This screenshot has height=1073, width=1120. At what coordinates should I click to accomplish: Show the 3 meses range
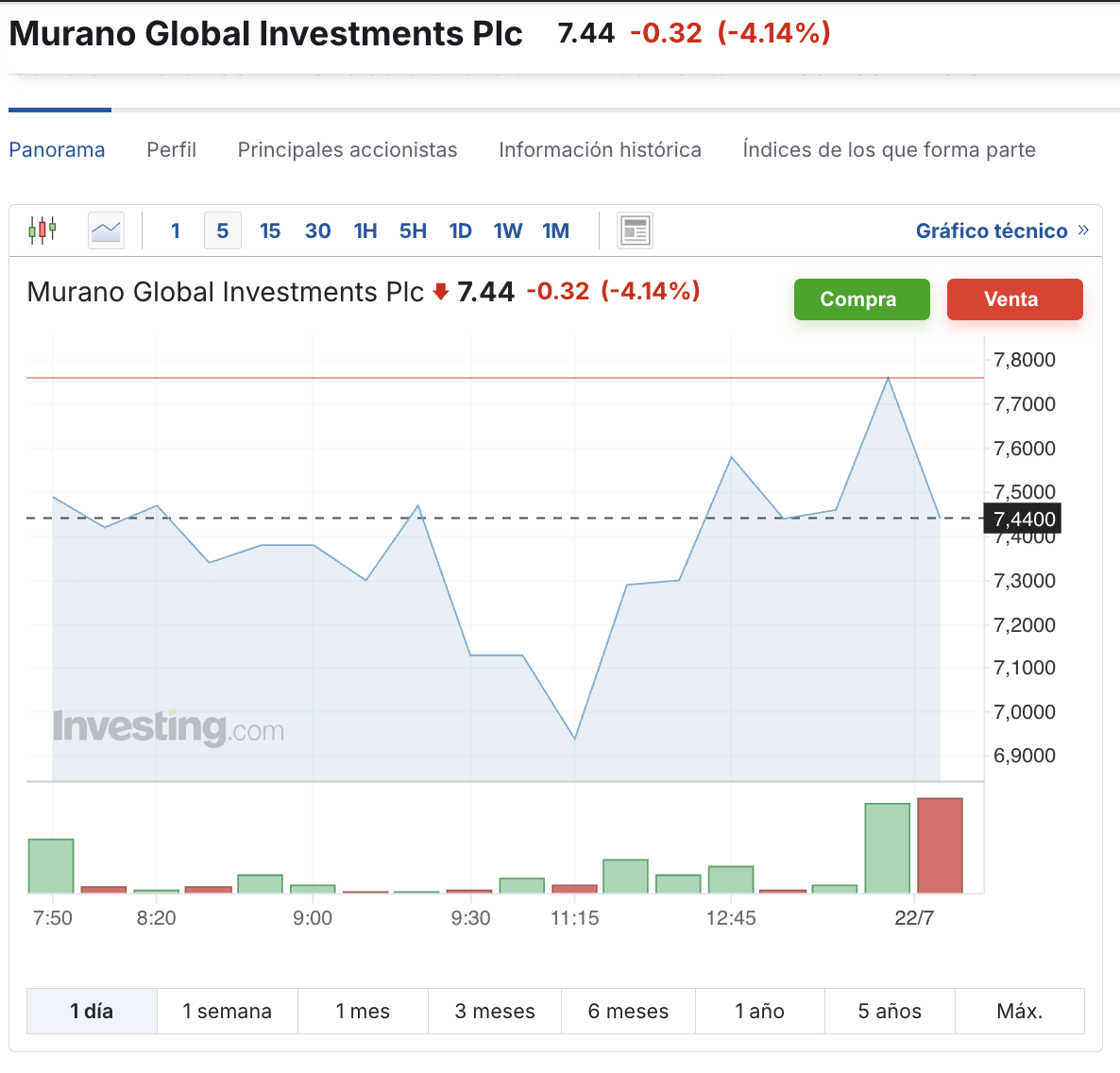tap(495, 1011)
